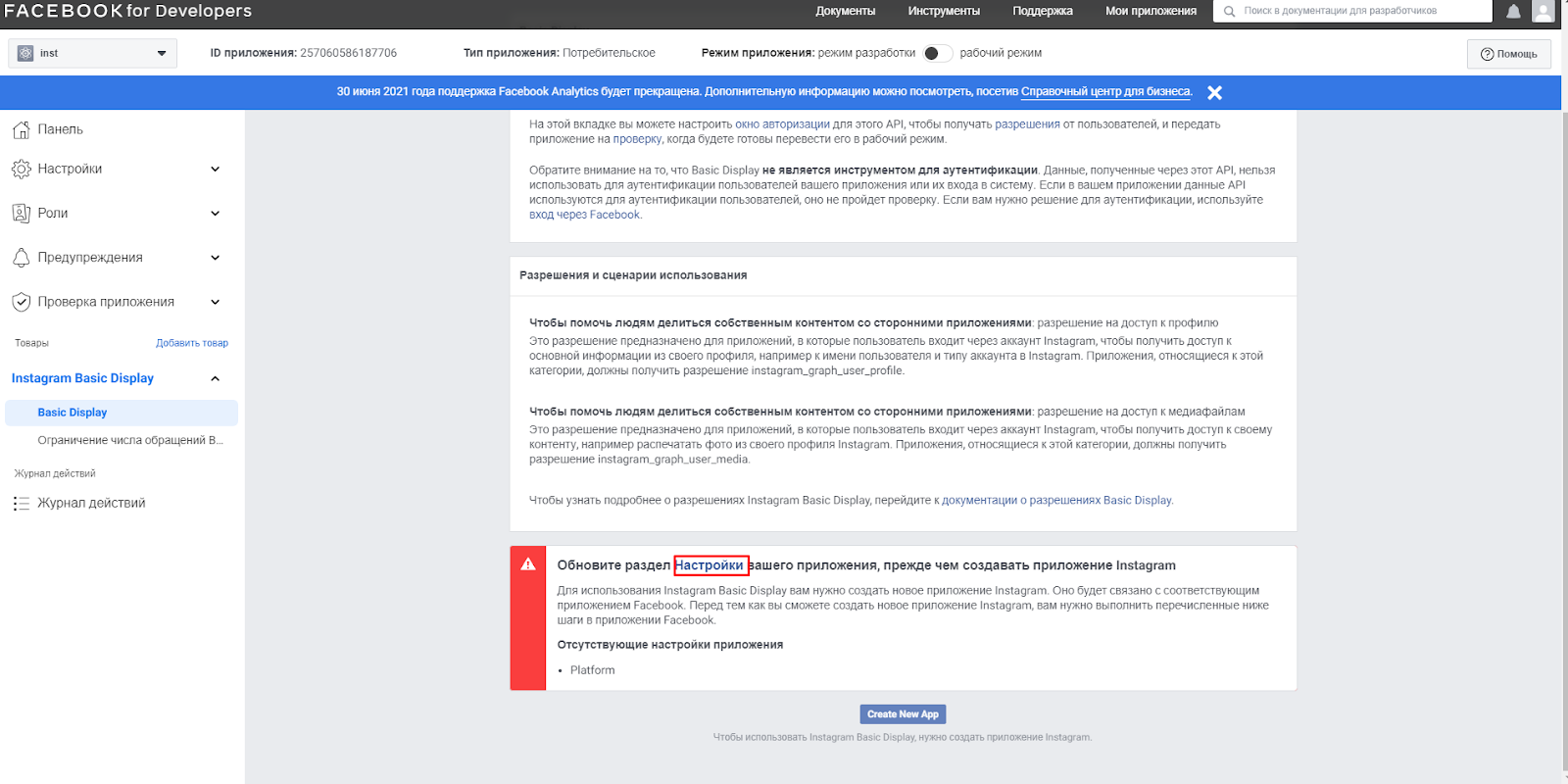Follow the проверку link
The image size is (1568, 784).
click(x=637, y=139)
